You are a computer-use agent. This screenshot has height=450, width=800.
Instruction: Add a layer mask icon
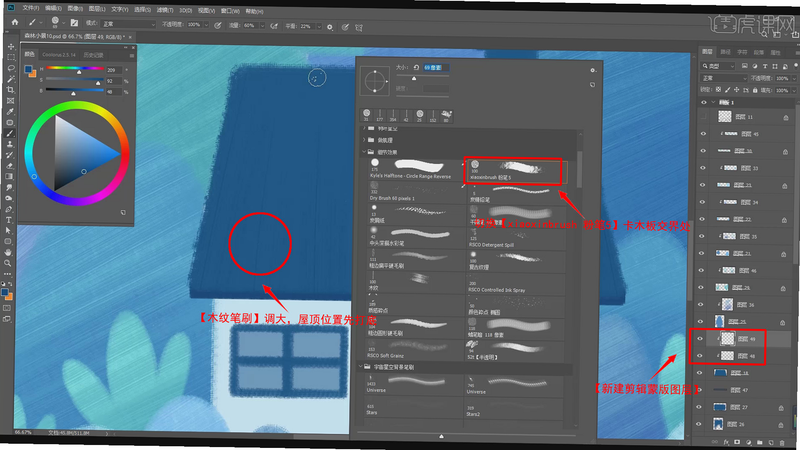click(x=737, y=442)
